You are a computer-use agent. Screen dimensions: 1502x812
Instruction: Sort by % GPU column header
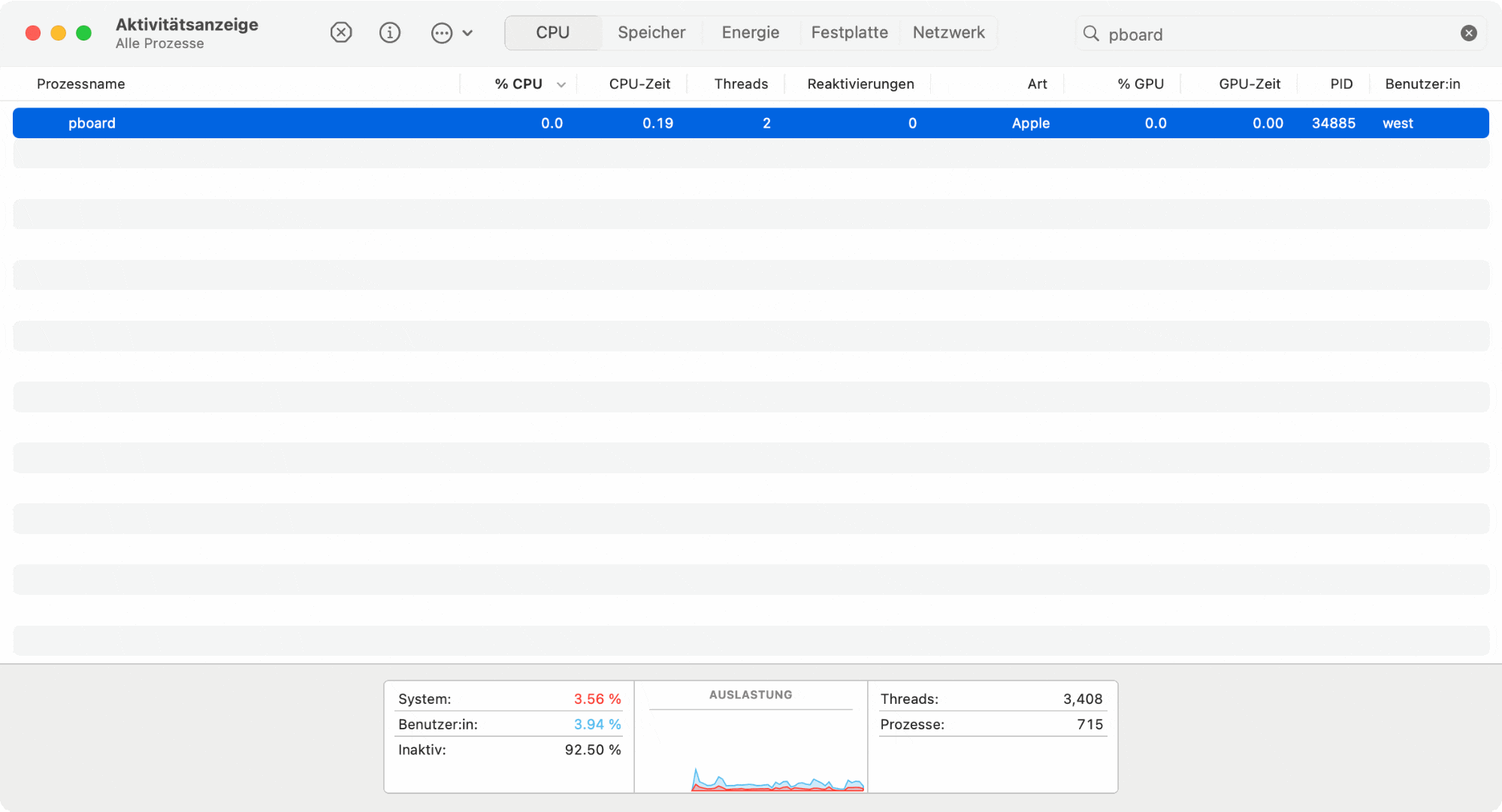[x=1141, y=83]
